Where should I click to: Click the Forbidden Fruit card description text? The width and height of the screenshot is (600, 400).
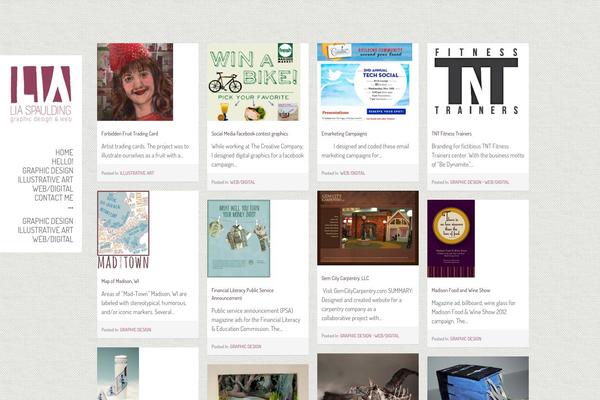[145, 151]
